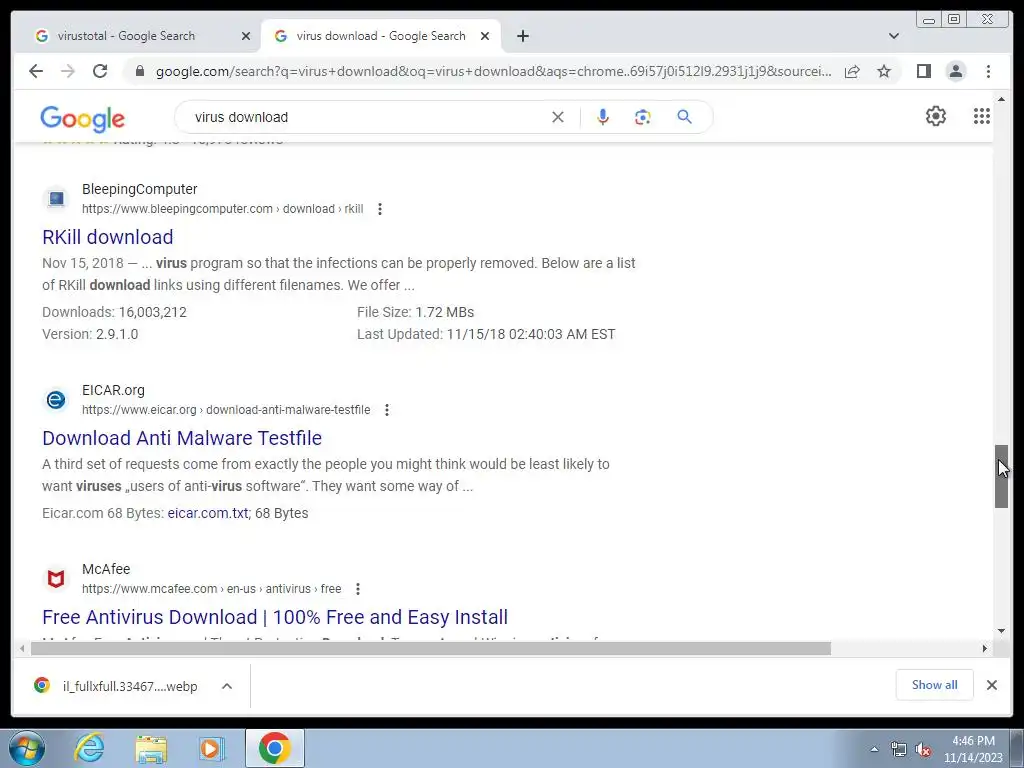Go to Google home via logo
Viewport: 1024px width, 768px height.
(82, 118)
